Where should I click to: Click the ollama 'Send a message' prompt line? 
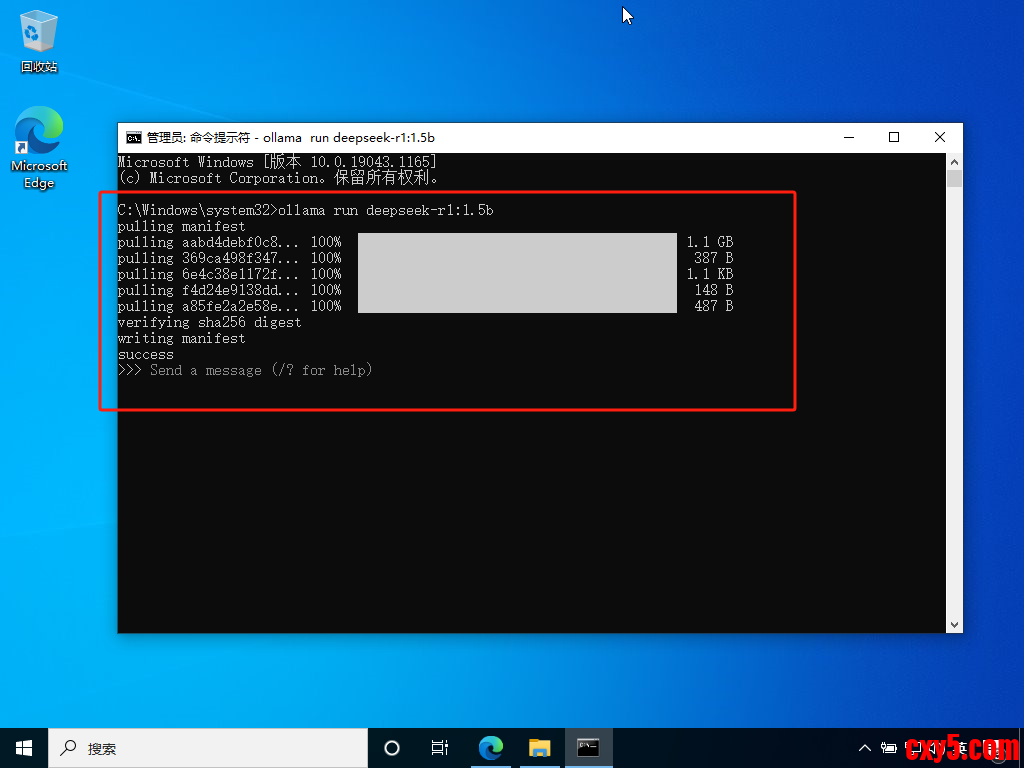(260, 371)
